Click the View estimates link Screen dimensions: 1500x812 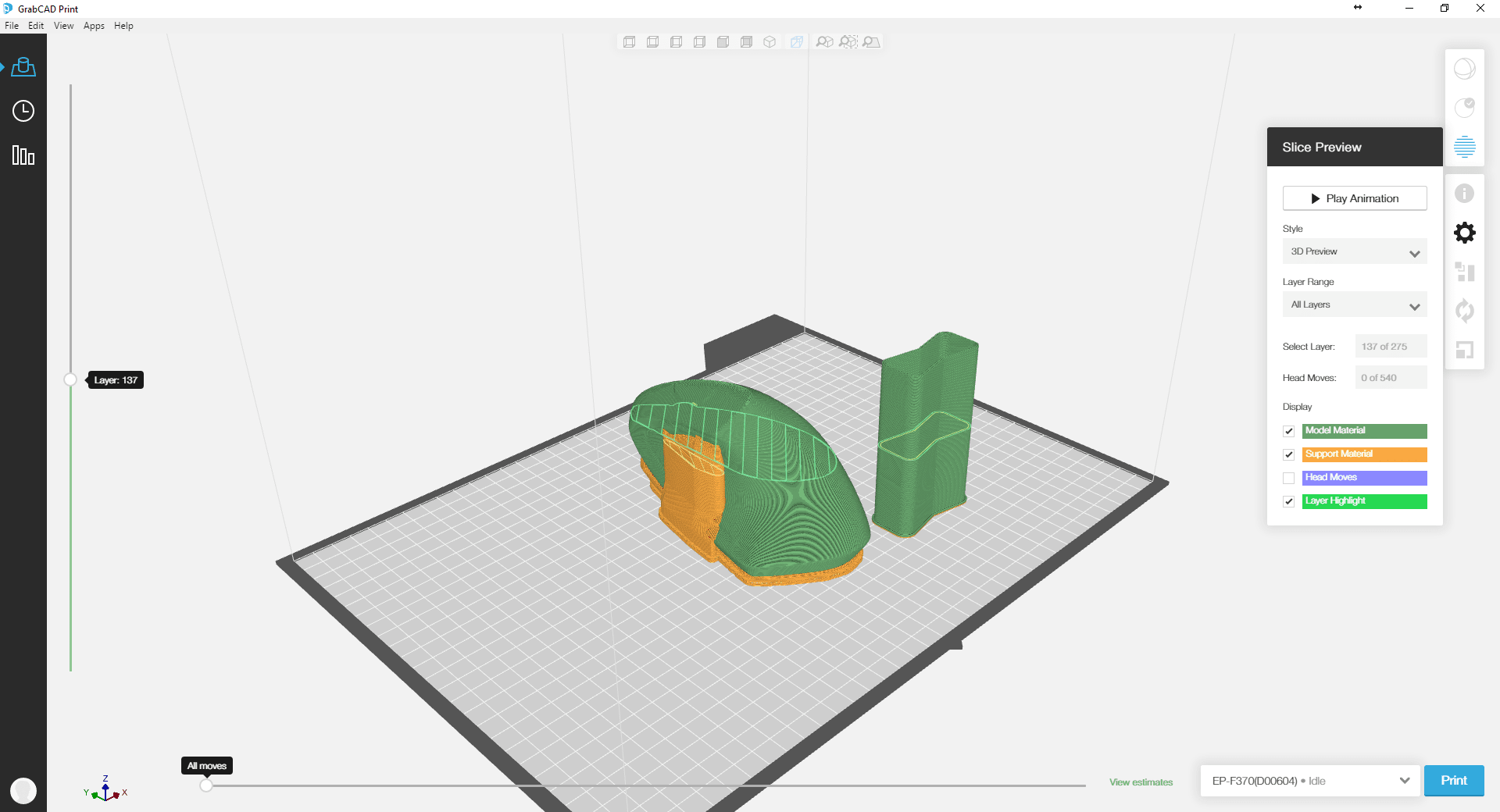[x=1141, y=782]
